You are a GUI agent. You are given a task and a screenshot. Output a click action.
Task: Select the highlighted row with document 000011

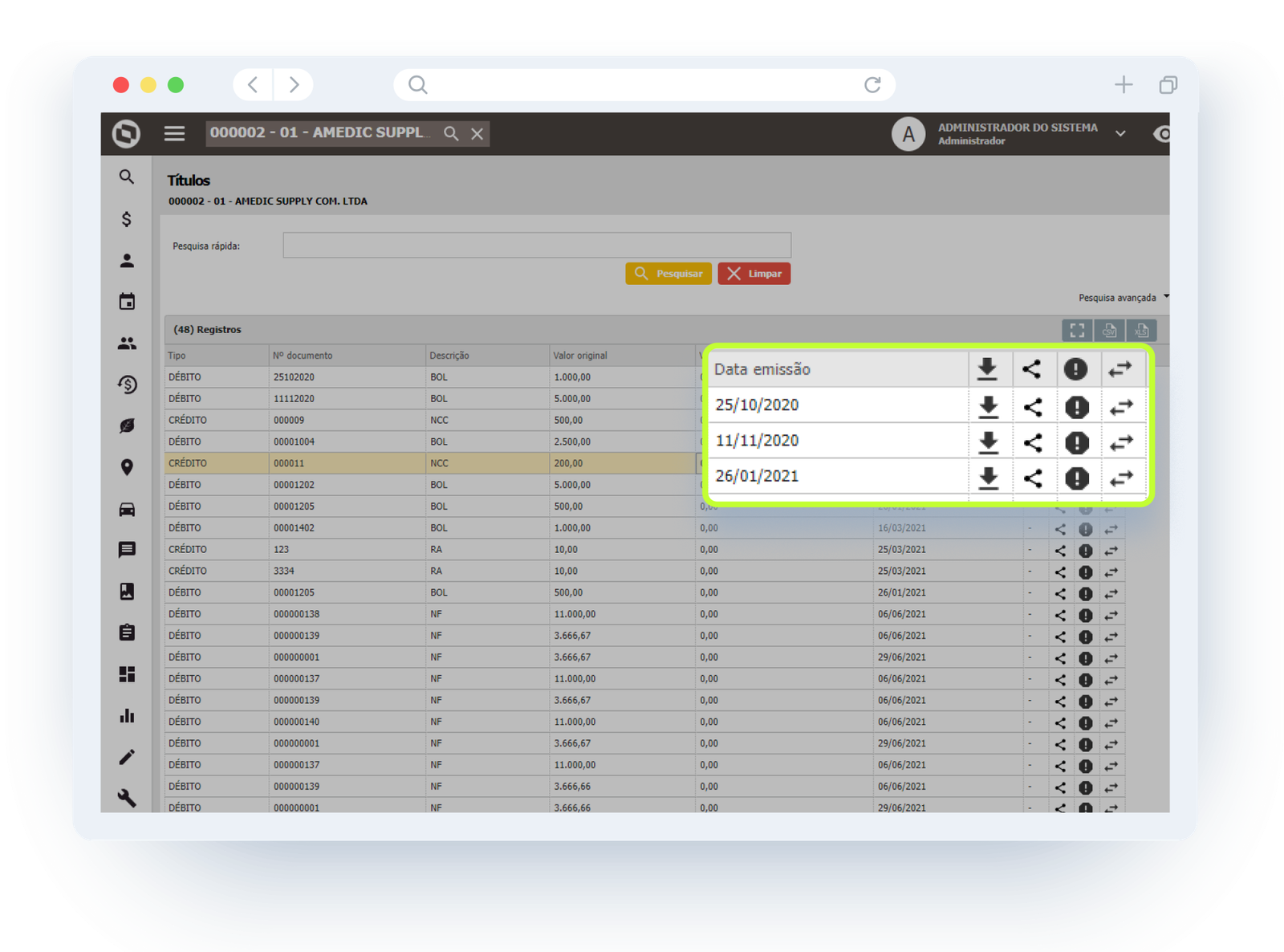(x=431, y=463)
